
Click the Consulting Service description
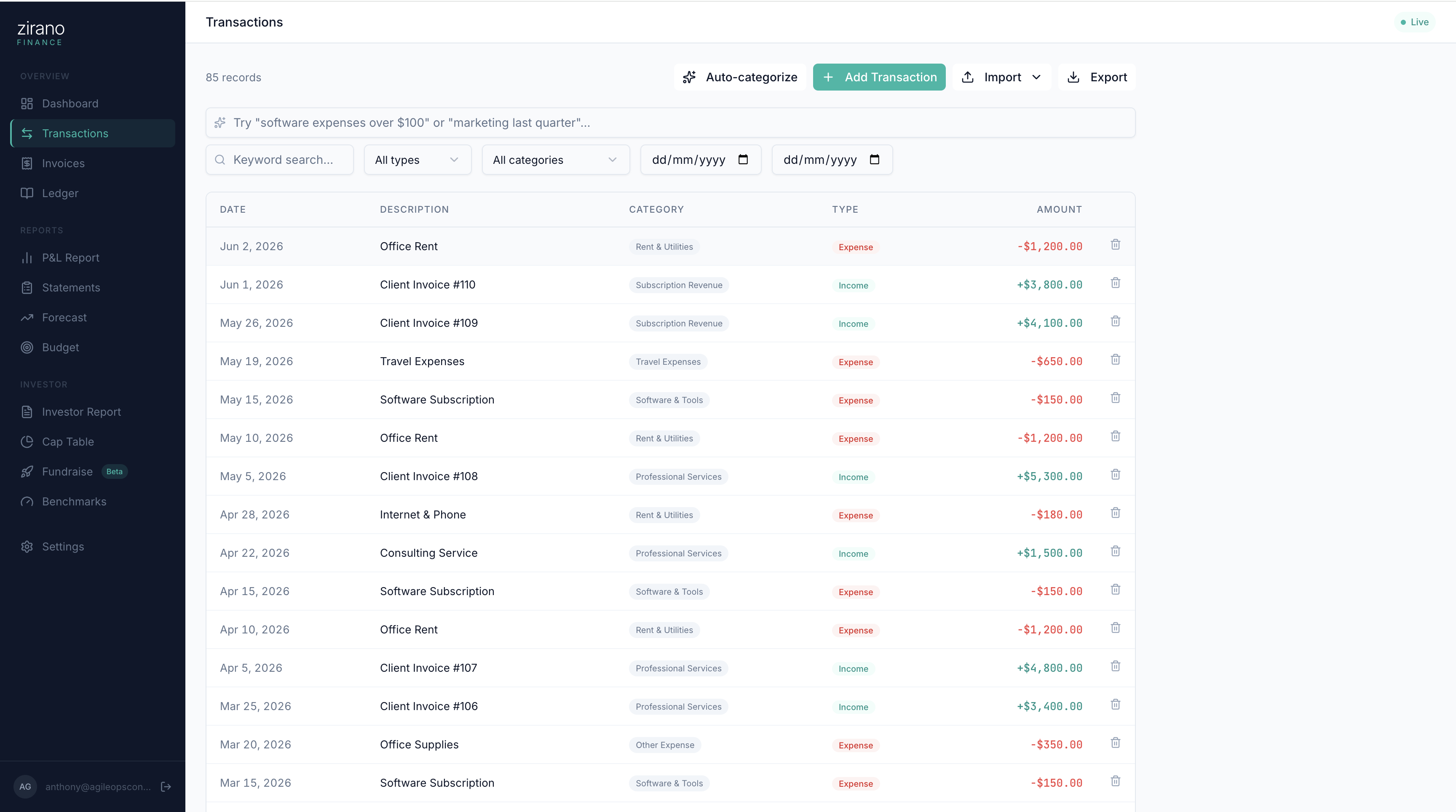428,553
